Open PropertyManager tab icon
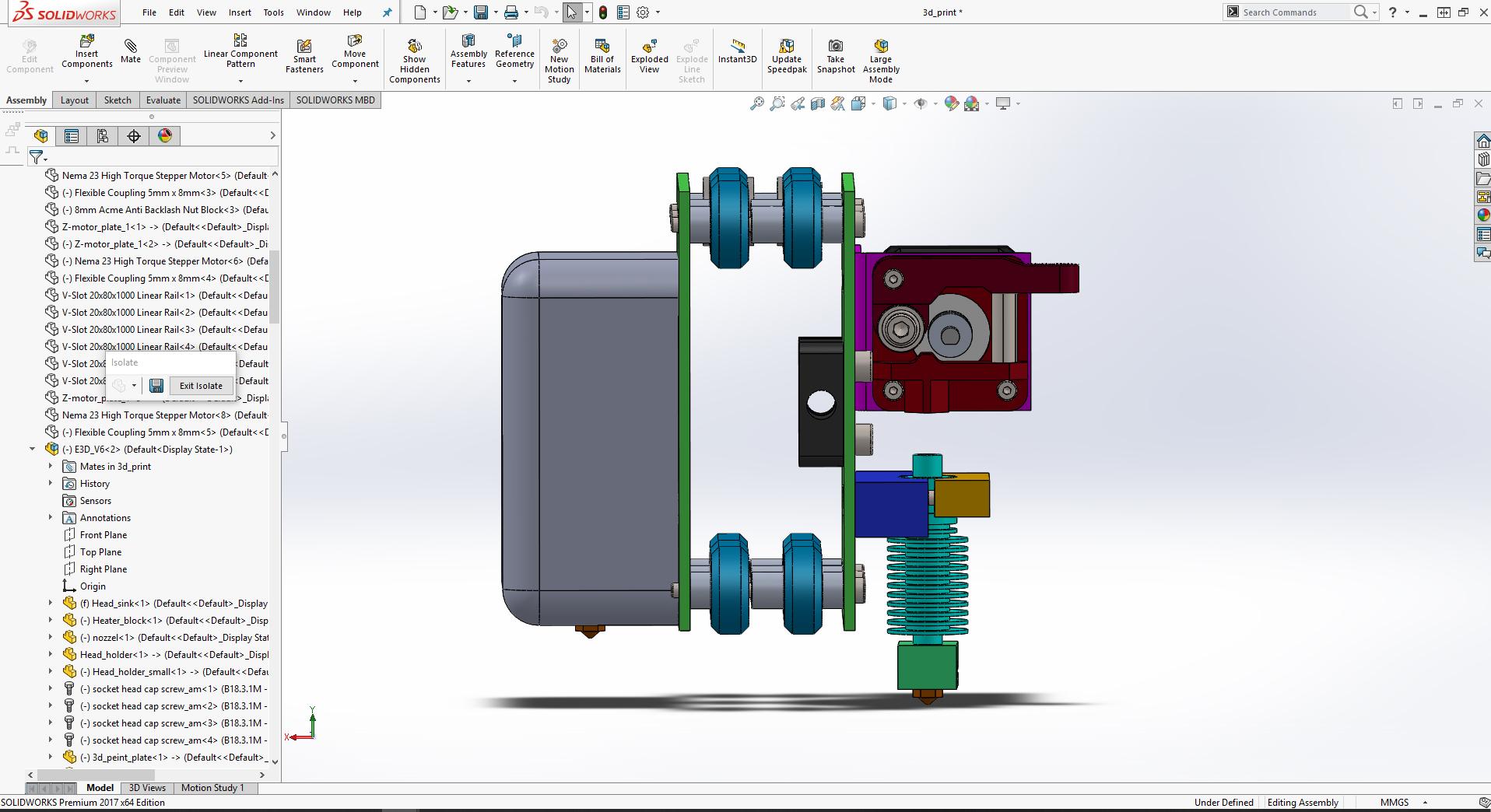This screenshot has height=812, width=1491. (x=72, y=136)
